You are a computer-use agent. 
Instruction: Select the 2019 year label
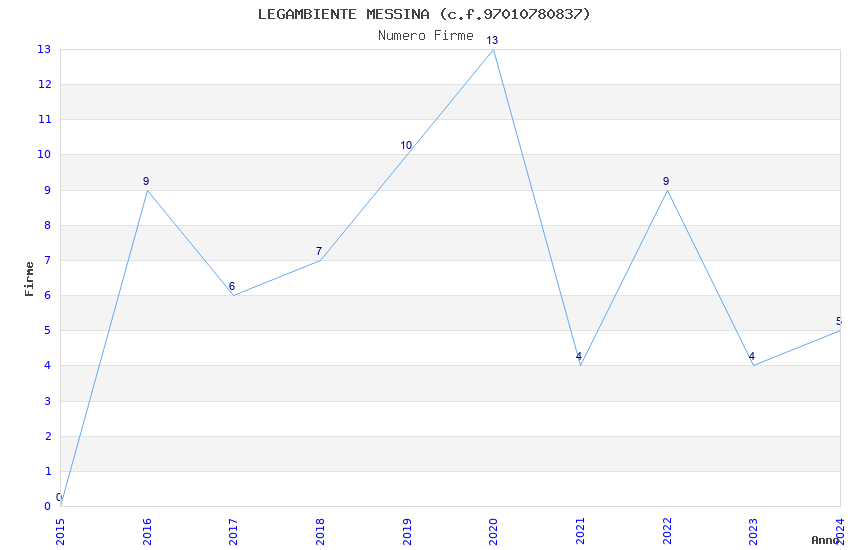point(407,532)
